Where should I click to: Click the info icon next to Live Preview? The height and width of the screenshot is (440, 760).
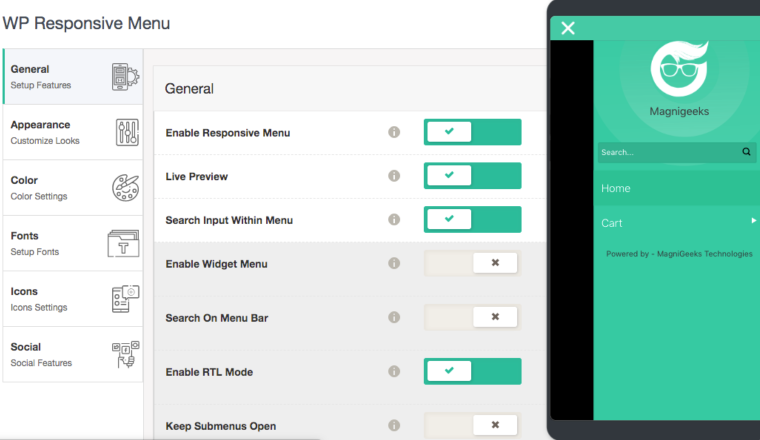click(394, 176)
